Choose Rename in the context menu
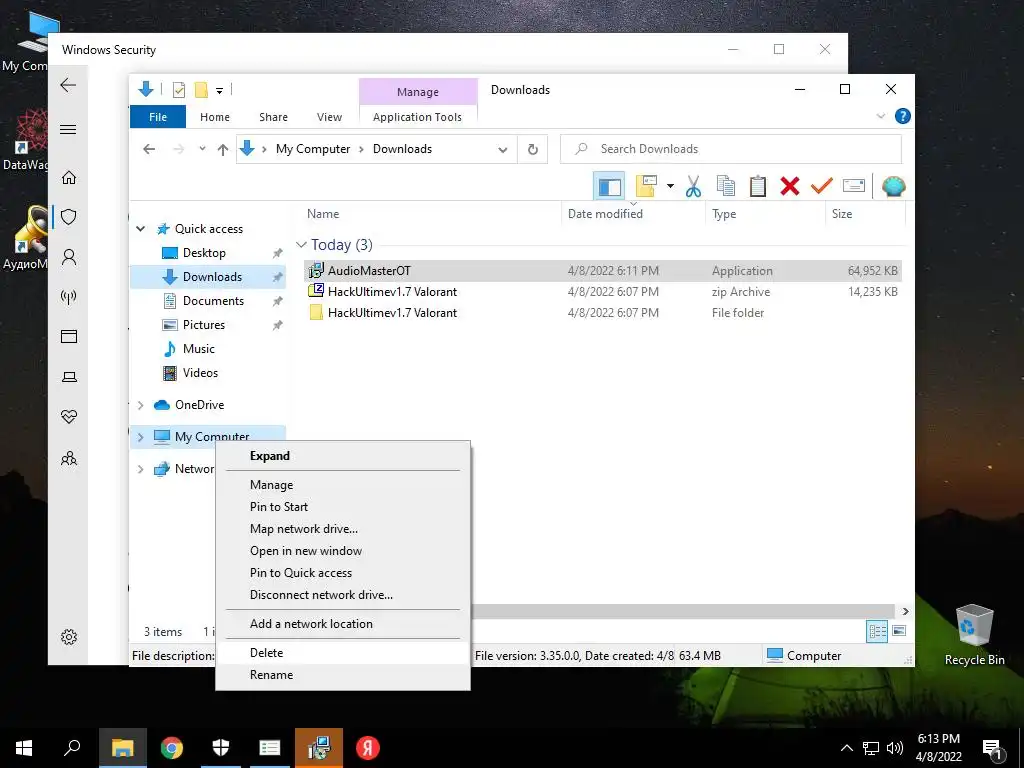The image size is (1024, 768). pos(343,675)
